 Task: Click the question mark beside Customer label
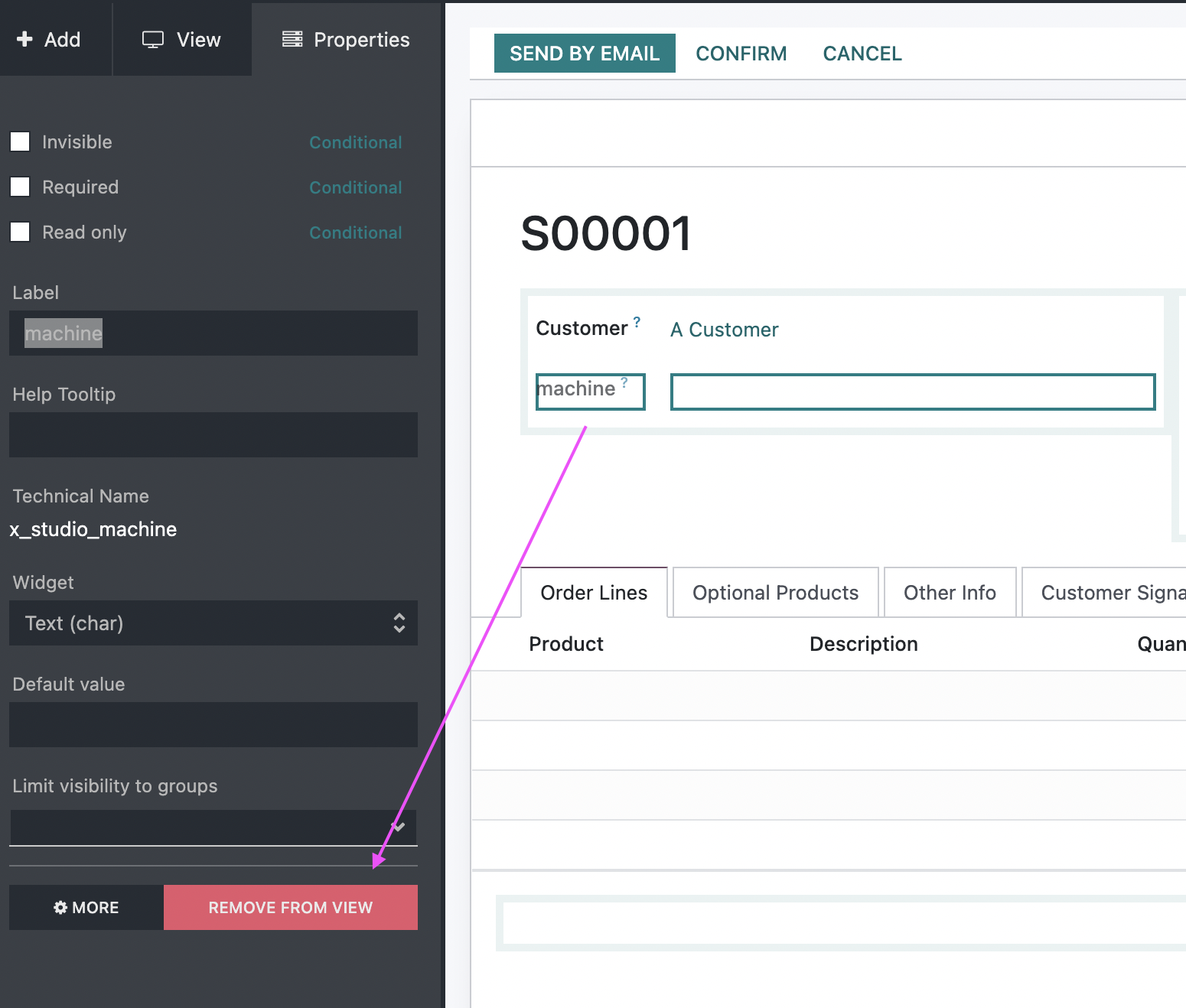coord(637,322)
